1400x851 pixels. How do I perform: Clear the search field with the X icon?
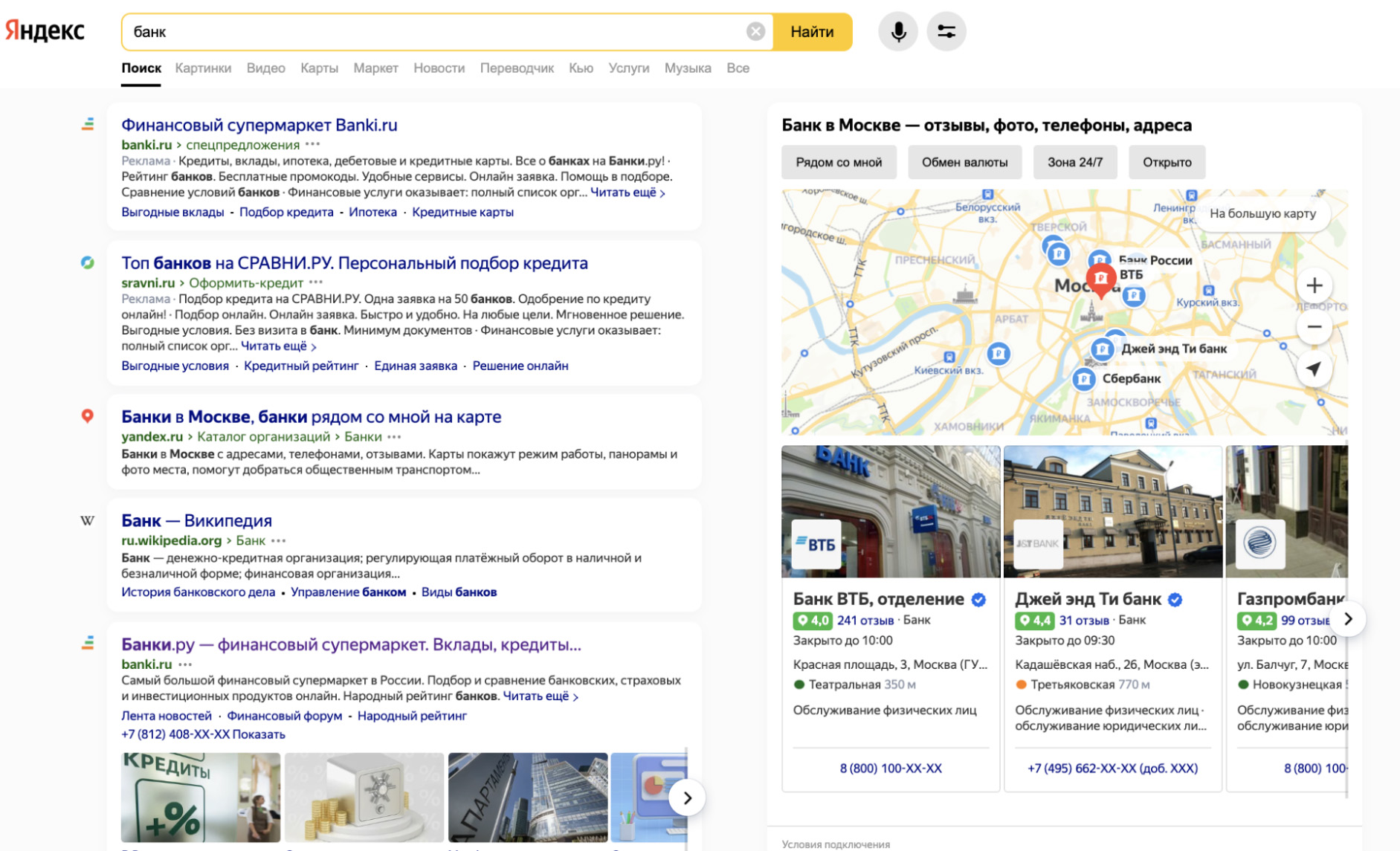(755, 31)
